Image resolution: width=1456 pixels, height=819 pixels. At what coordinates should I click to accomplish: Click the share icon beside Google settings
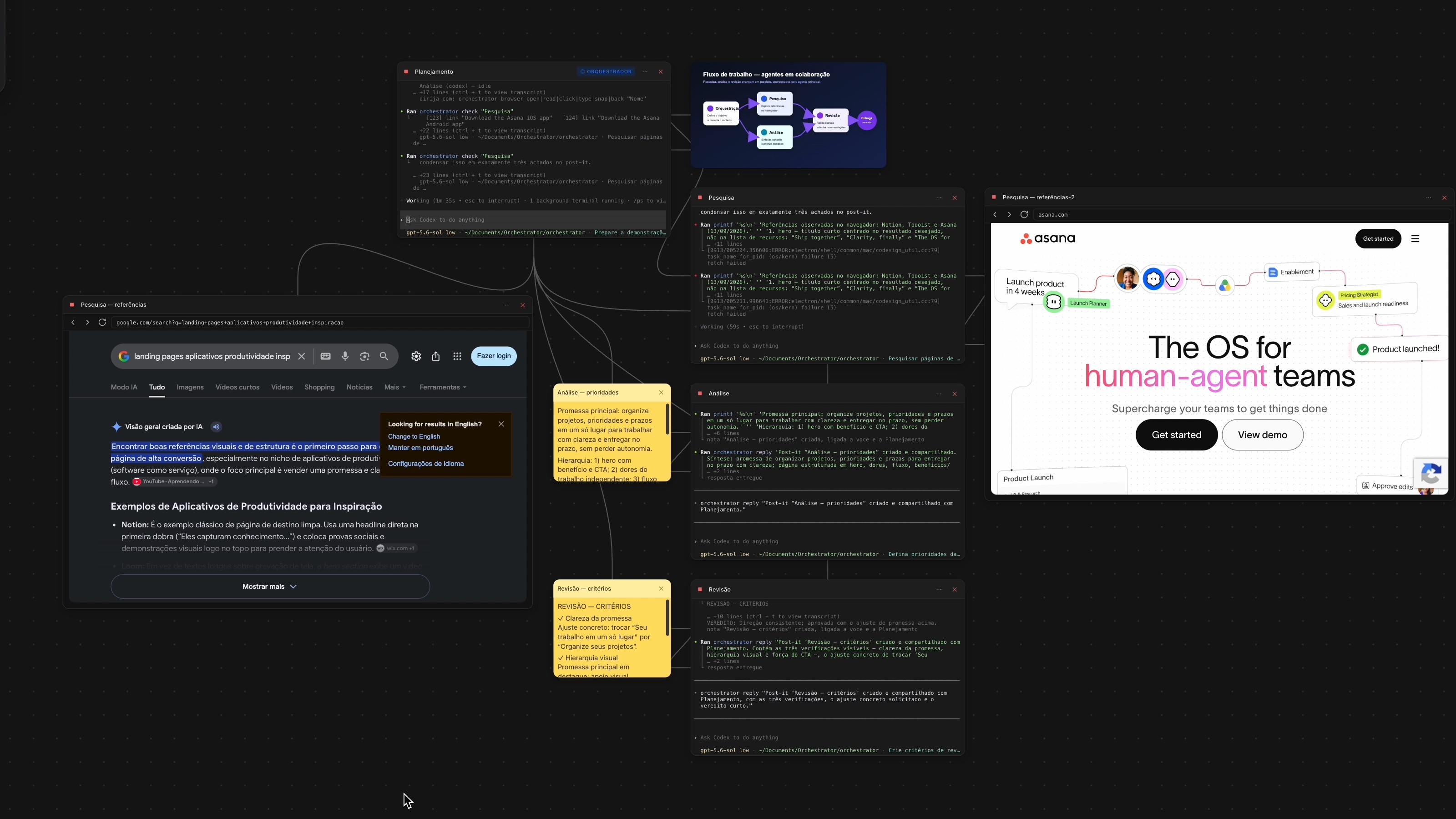coord(436,356)
